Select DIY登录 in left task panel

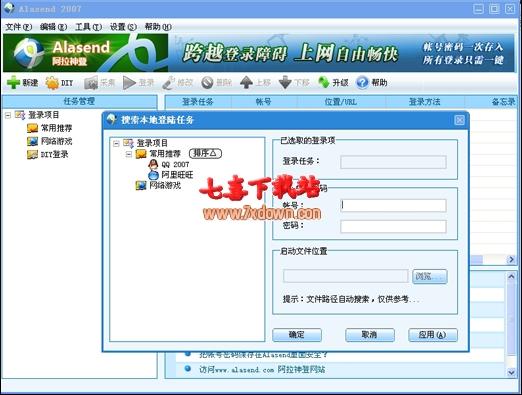tap(47, 154)
